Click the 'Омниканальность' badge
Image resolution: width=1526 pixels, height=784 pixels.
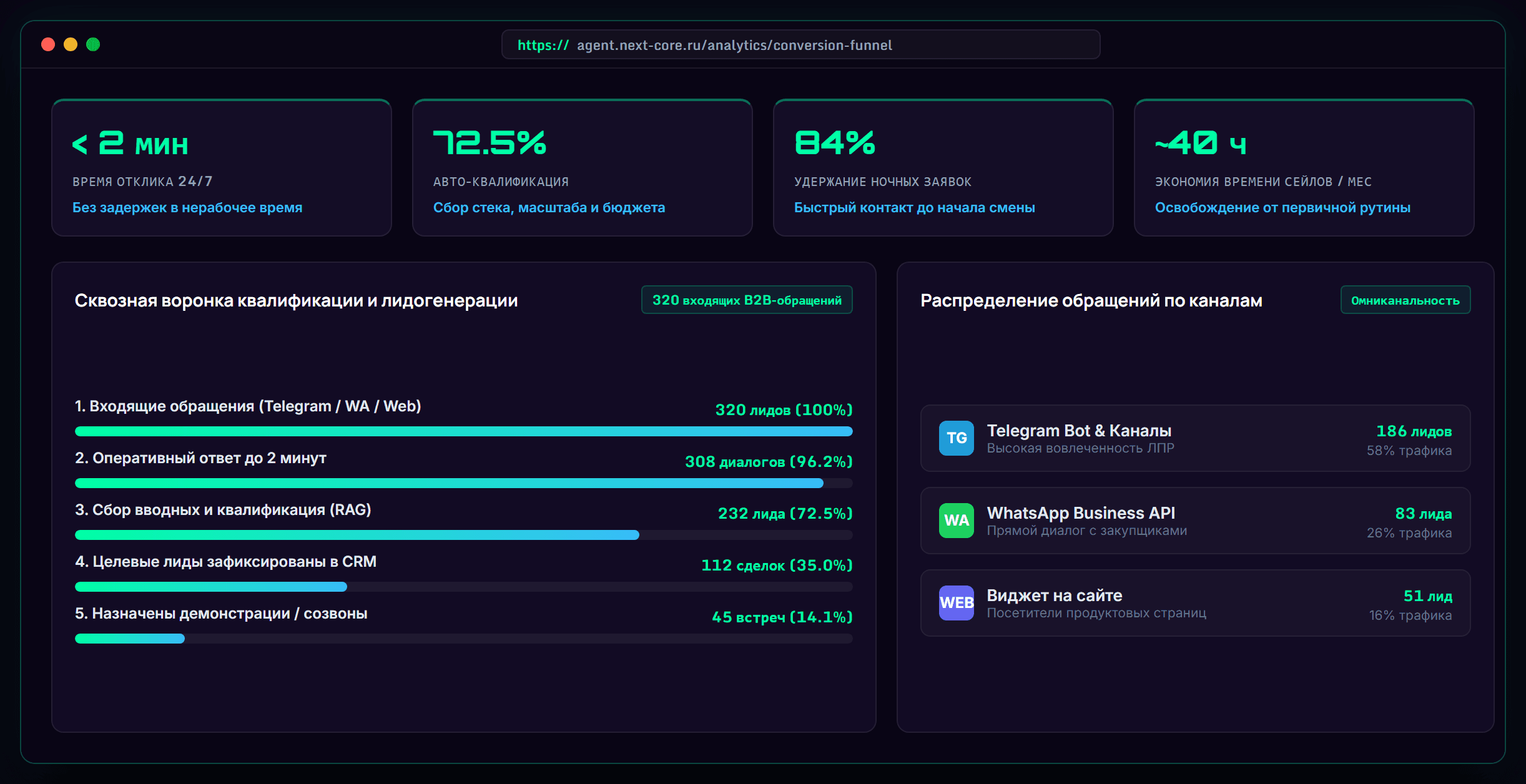click(x=1405, y=300)
